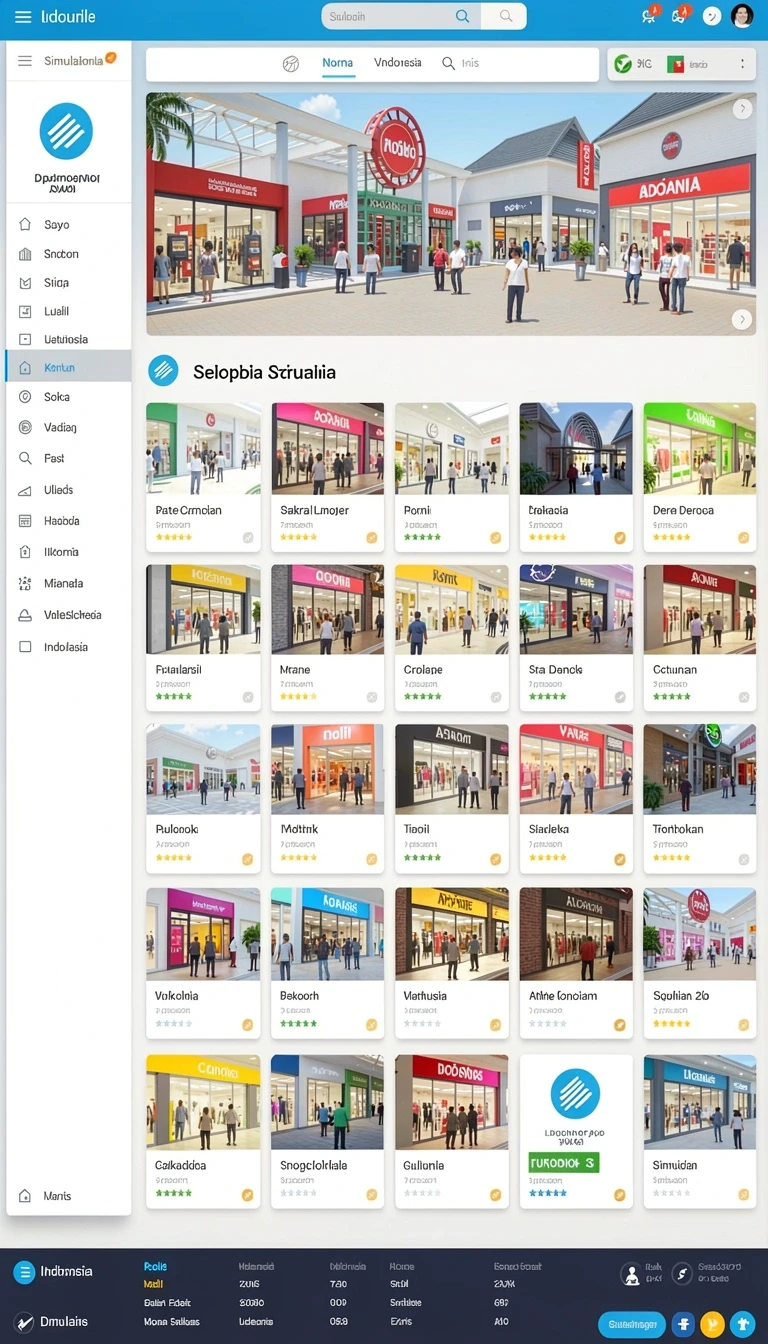Click the Ulieds sidebar icon

pyautogui.click(x=25, y=490)
